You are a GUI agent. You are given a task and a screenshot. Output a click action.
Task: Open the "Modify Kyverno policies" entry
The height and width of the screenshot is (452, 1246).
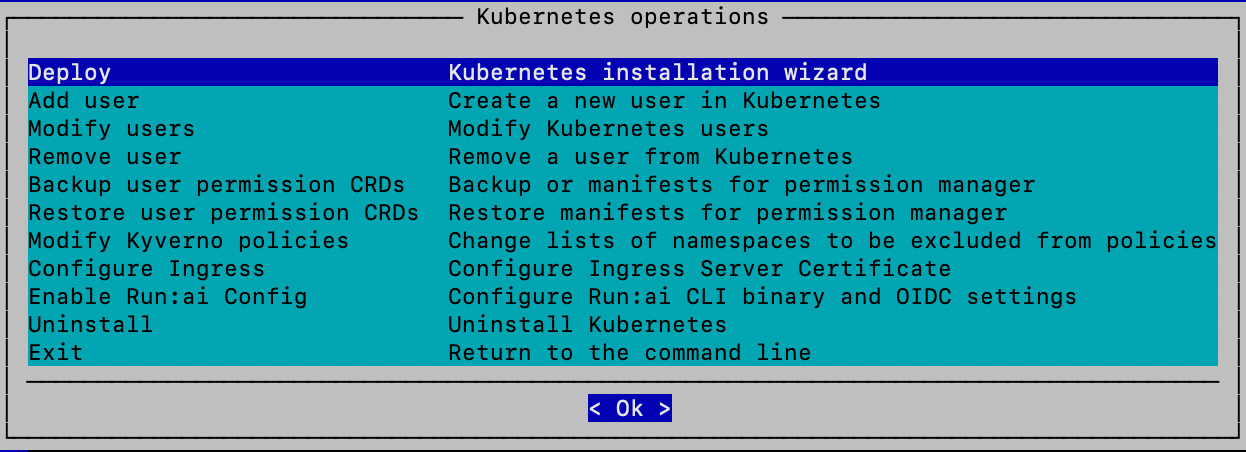point(188,241)
